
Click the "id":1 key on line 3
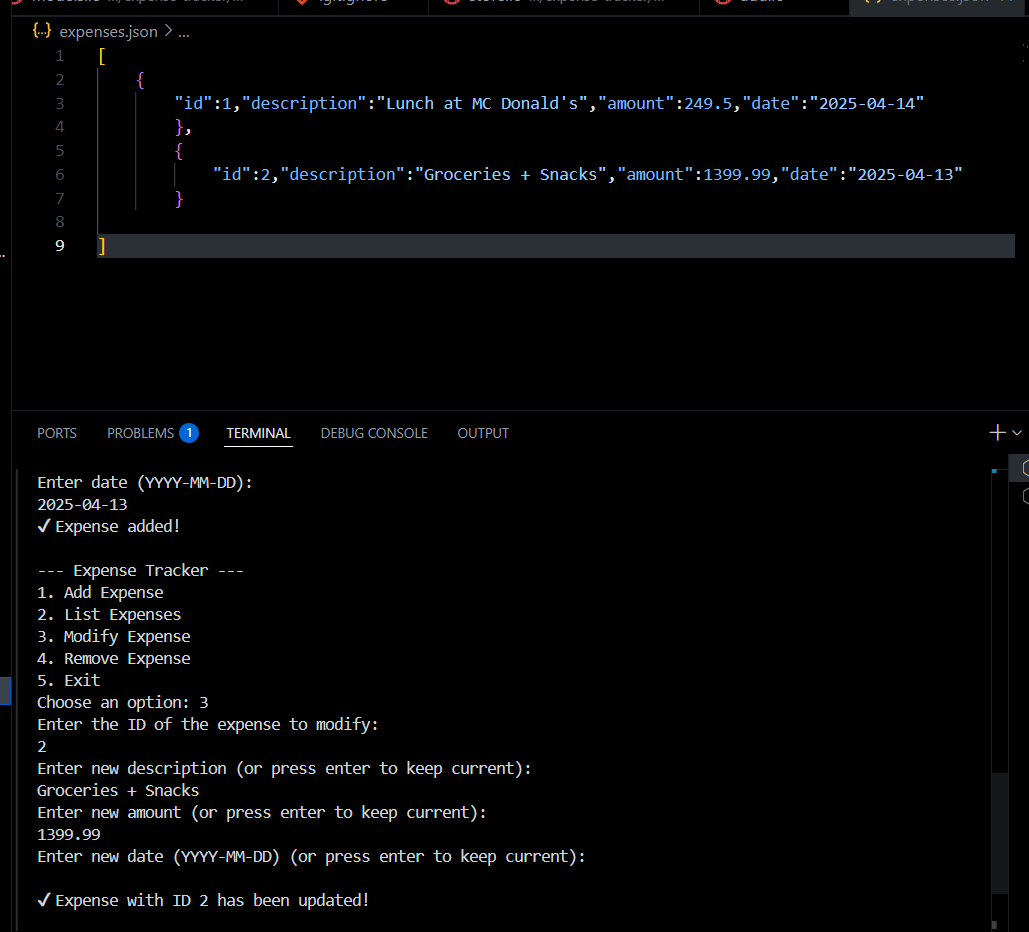203,104
